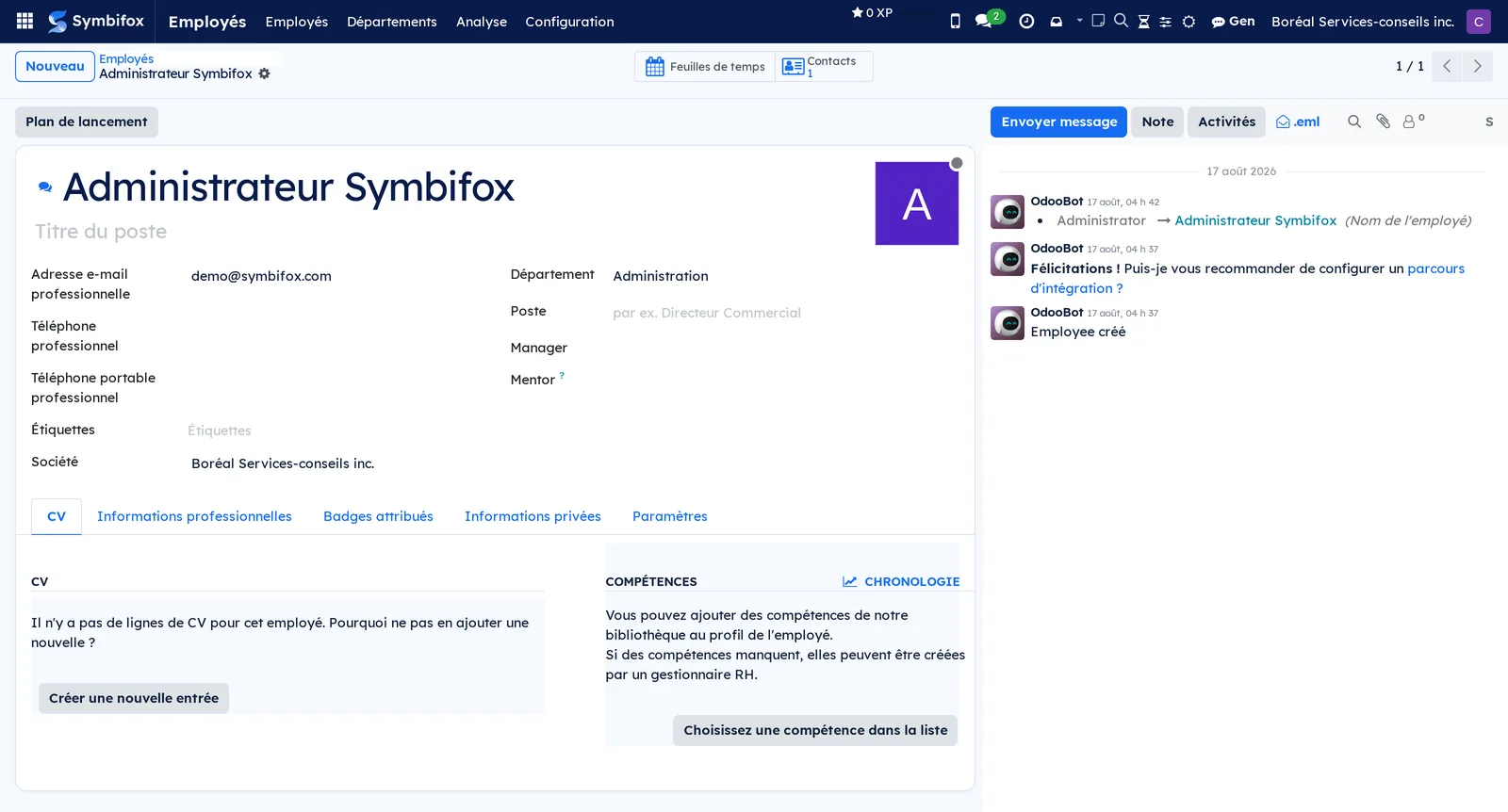Click Choisissez une compétence dans la liste
The height and width of the screenshot is (812, 1508).
click(815, 730)
